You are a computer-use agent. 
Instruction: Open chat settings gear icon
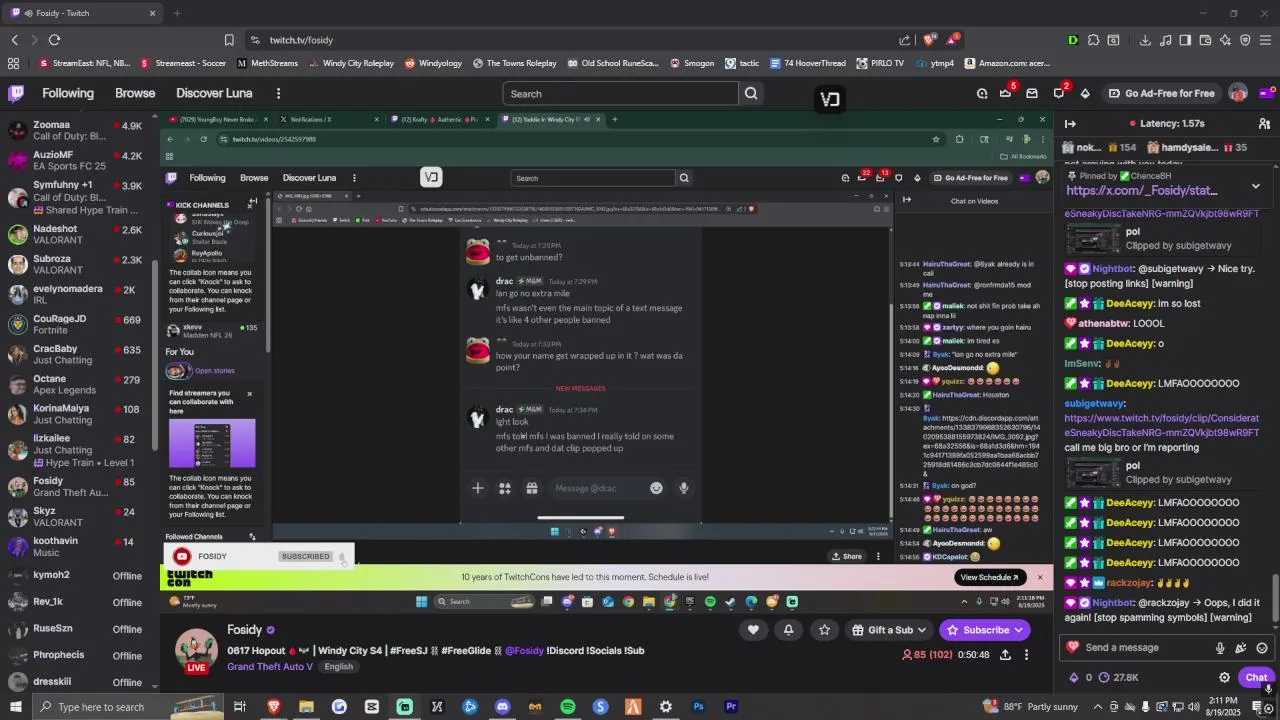[x=1224, y=677]
